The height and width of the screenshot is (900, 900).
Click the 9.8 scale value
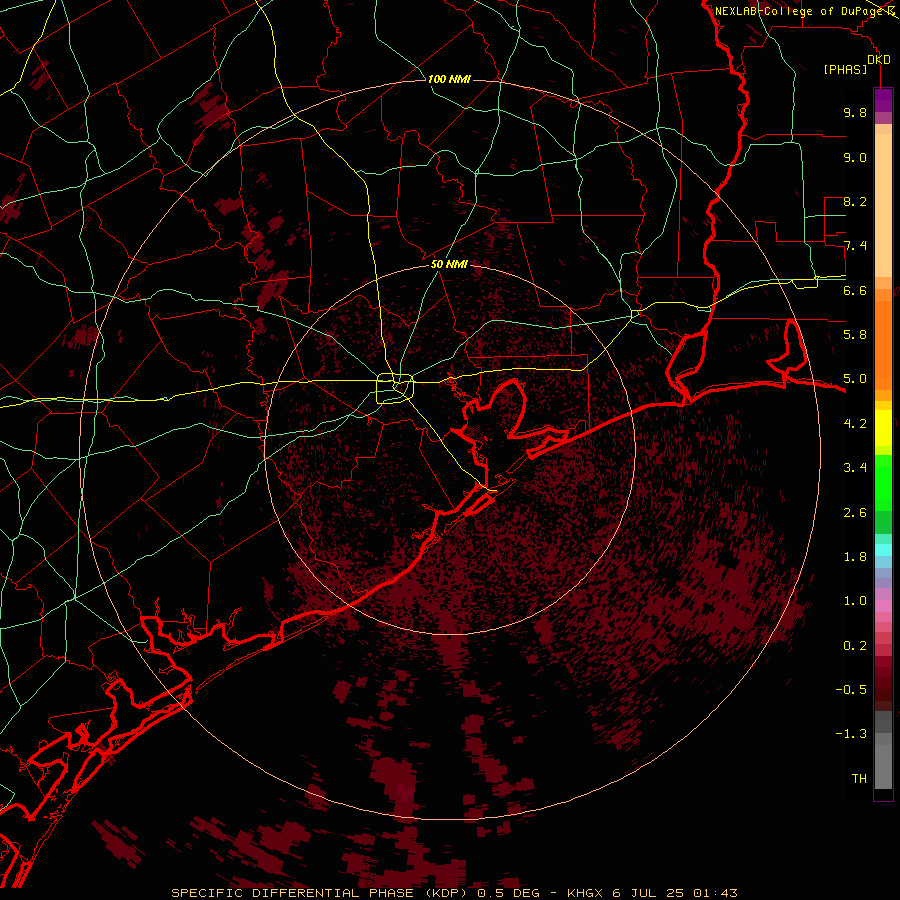(855, 112)
